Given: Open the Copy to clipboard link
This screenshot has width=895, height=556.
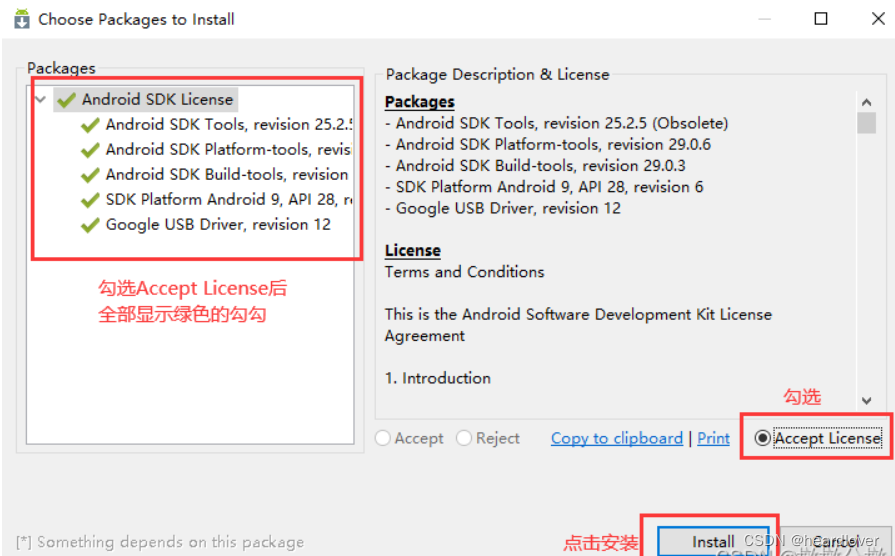Looking at the screenshot, I should pos(616,438).
